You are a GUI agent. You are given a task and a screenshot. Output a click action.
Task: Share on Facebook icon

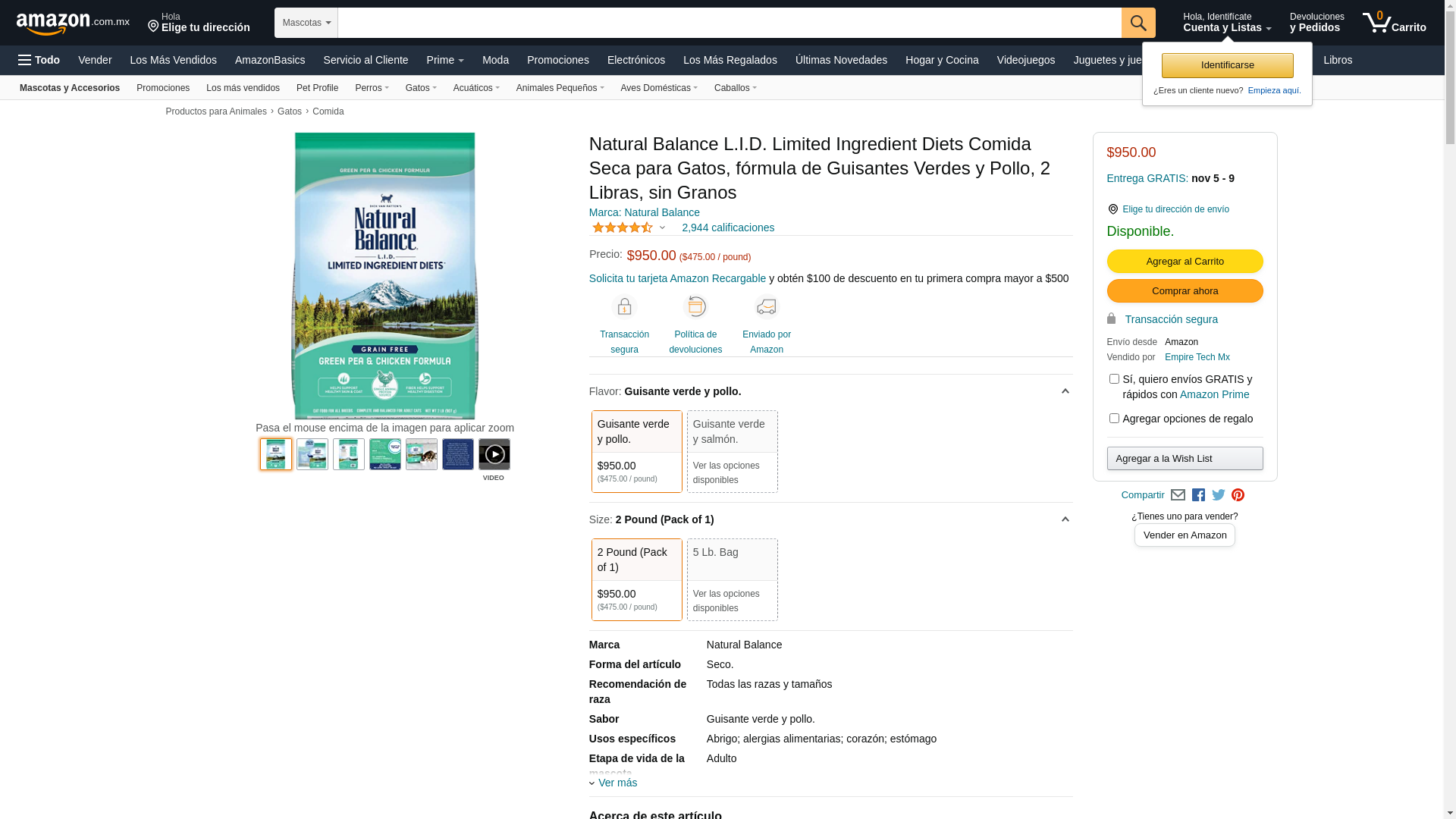tap(1198, 495)
